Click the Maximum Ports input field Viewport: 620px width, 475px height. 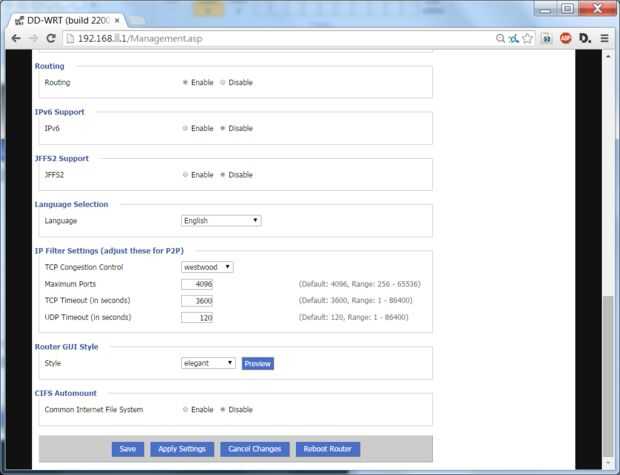197,284
